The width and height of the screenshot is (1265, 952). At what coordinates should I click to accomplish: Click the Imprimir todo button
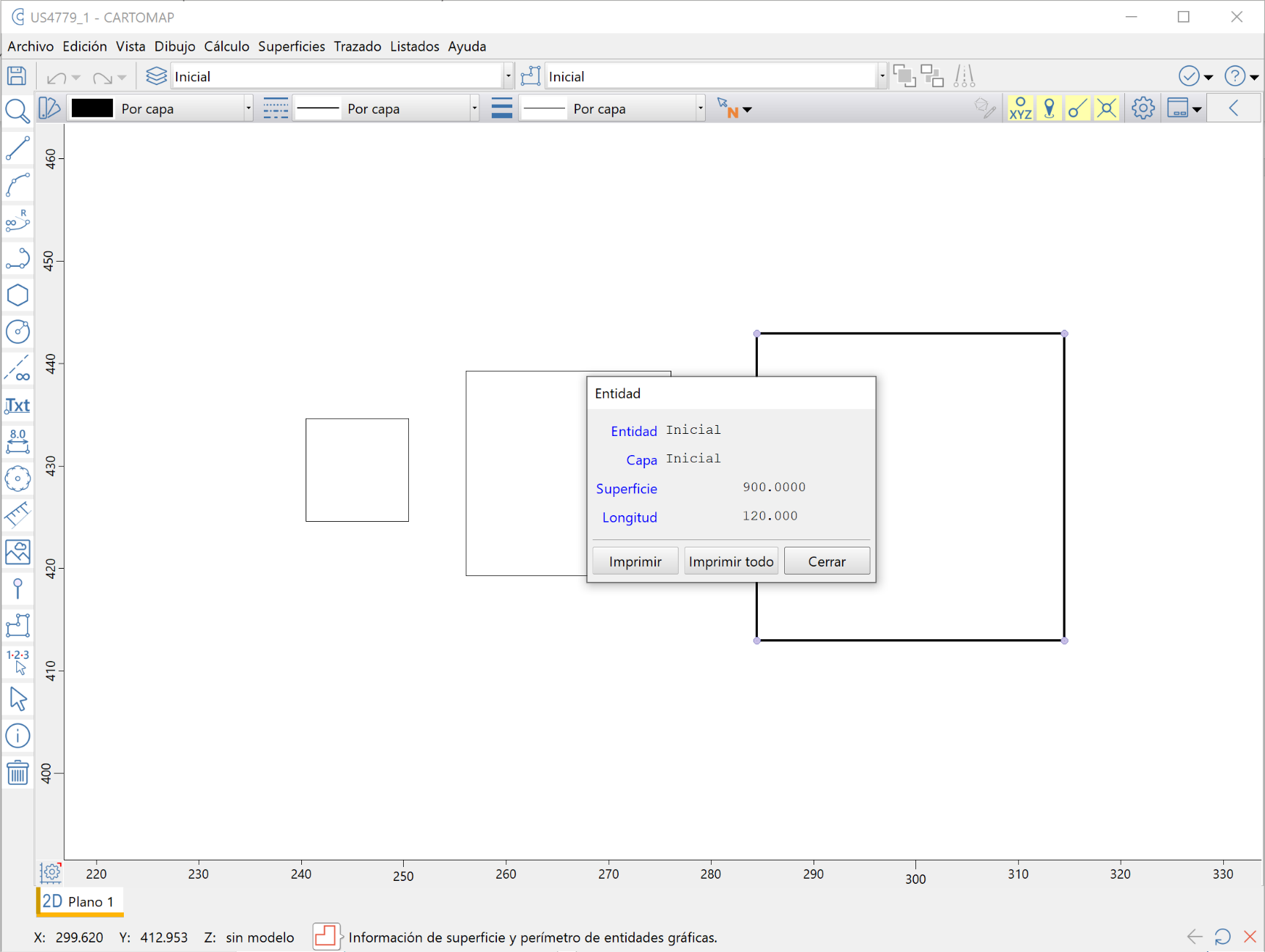tap(731, 561)
